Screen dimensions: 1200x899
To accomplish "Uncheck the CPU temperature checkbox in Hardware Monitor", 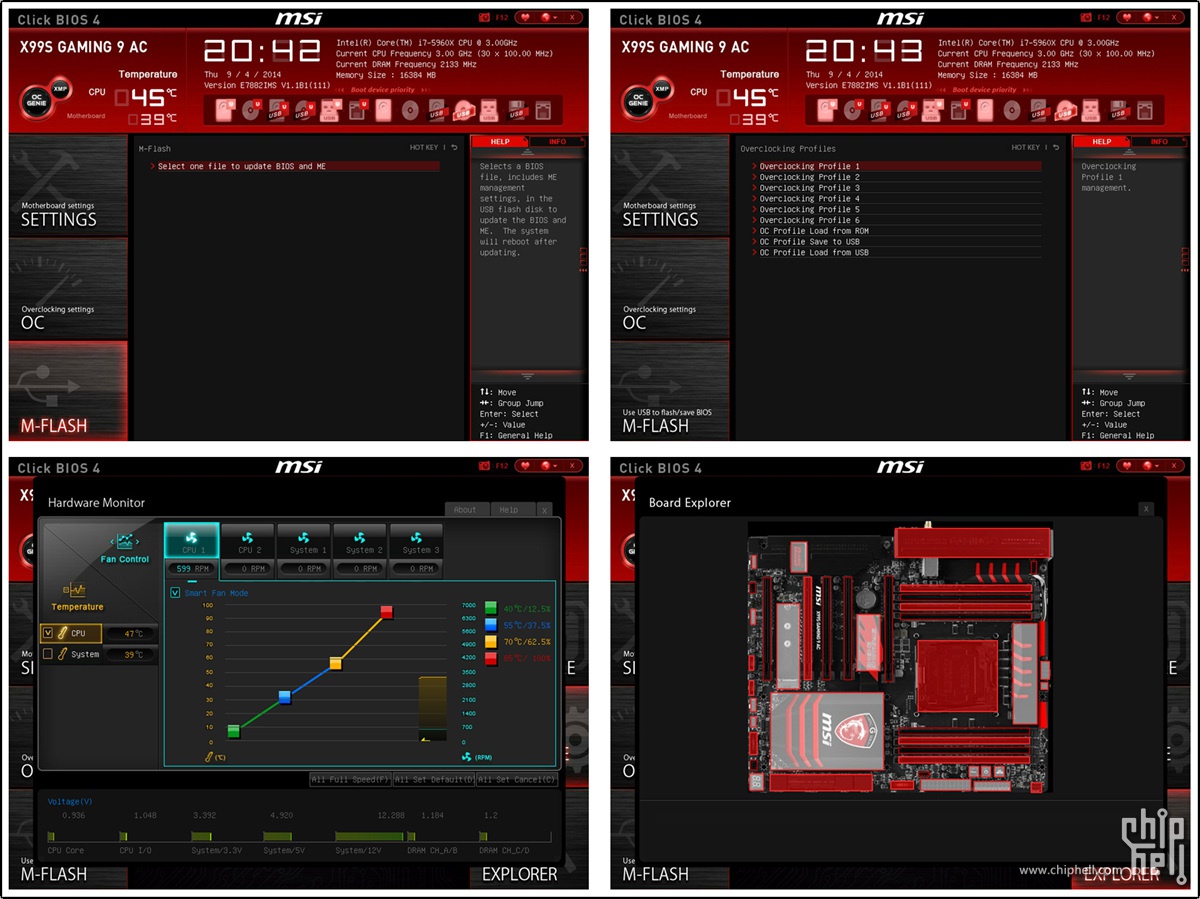I will pos(48,633).
